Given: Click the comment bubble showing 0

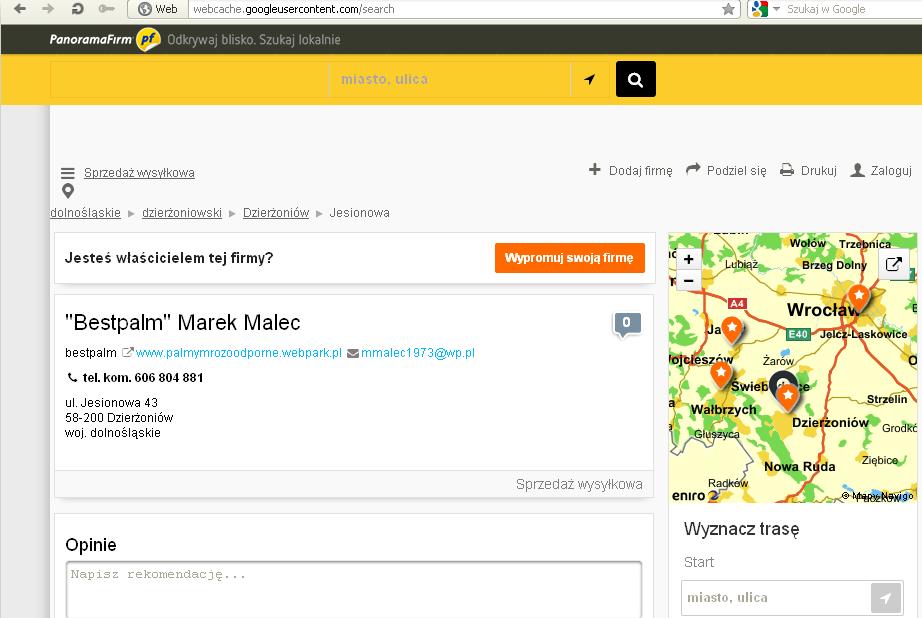Looking at the screenshot, I should pos(626,323).
